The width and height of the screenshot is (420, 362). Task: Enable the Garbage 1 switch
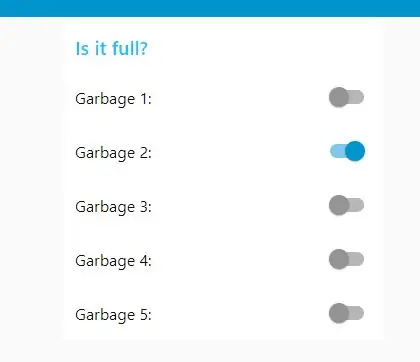coord(346,97)
